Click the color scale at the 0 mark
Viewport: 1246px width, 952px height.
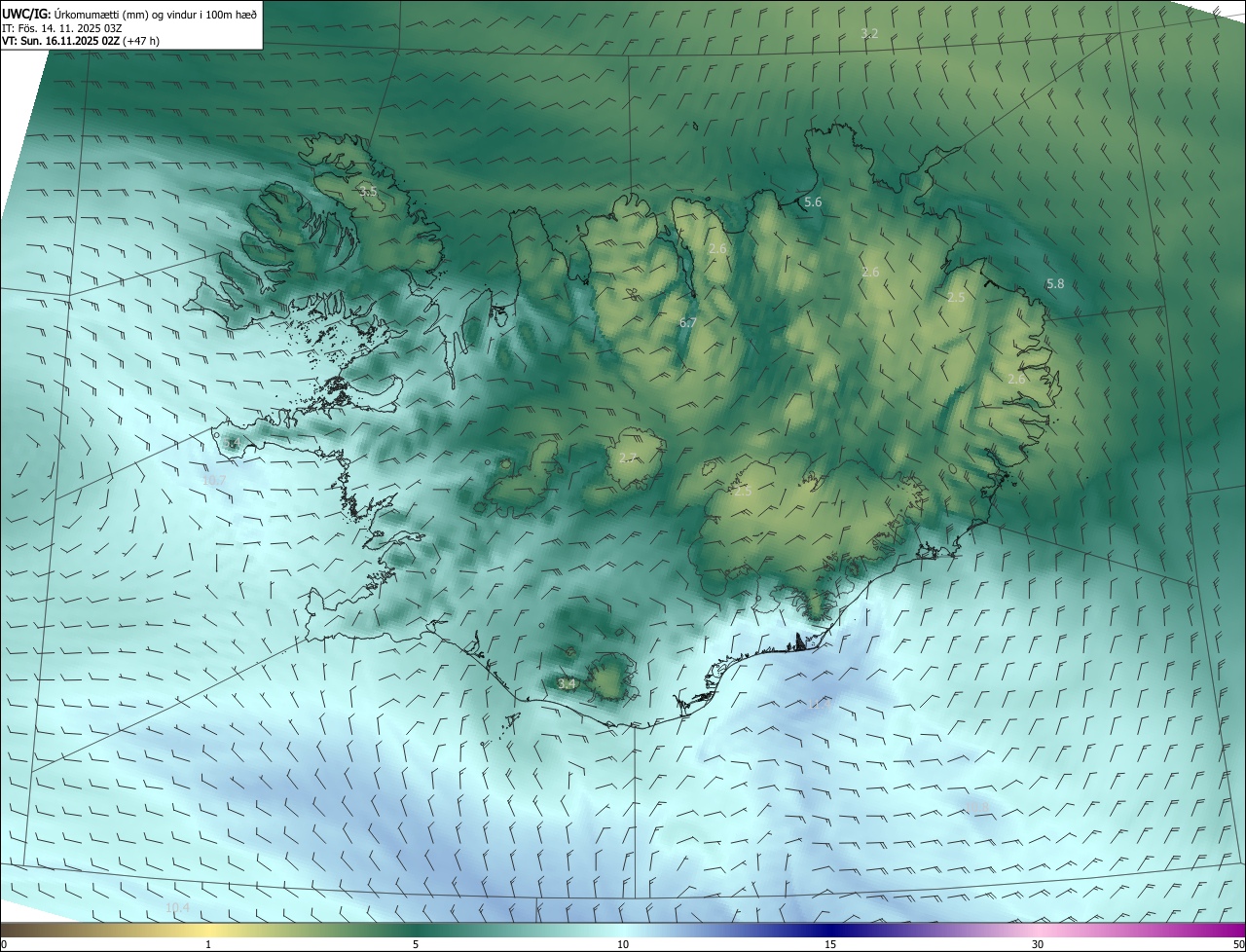pyautogui.click(x=4, y=944)
